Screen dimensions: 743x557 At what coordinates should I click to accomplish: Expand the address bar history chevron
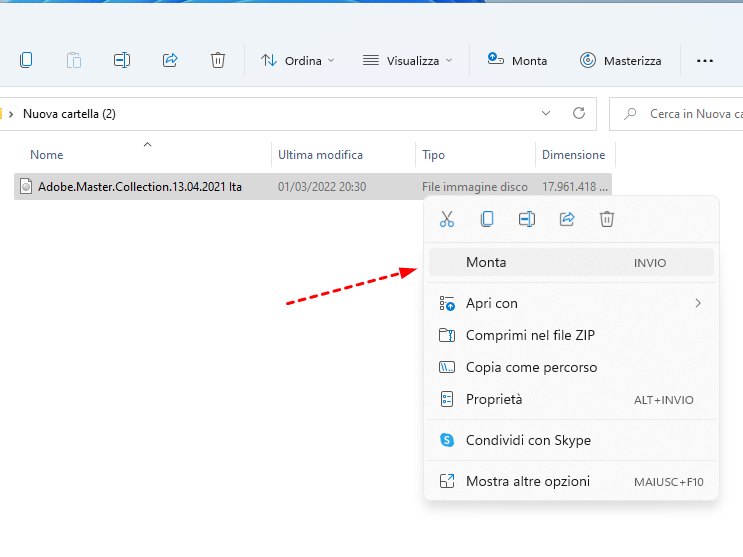[546, 113]
